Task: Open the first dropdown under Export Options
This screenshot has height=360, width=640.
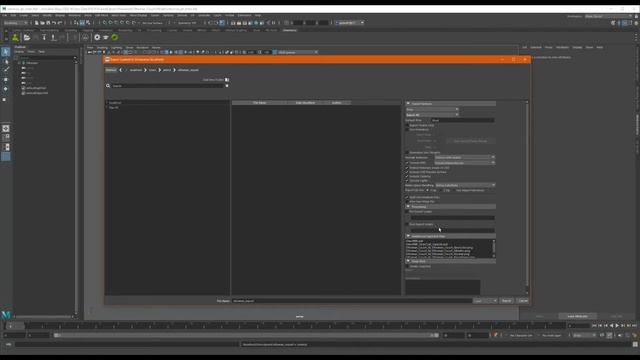Action: (432, 109)
